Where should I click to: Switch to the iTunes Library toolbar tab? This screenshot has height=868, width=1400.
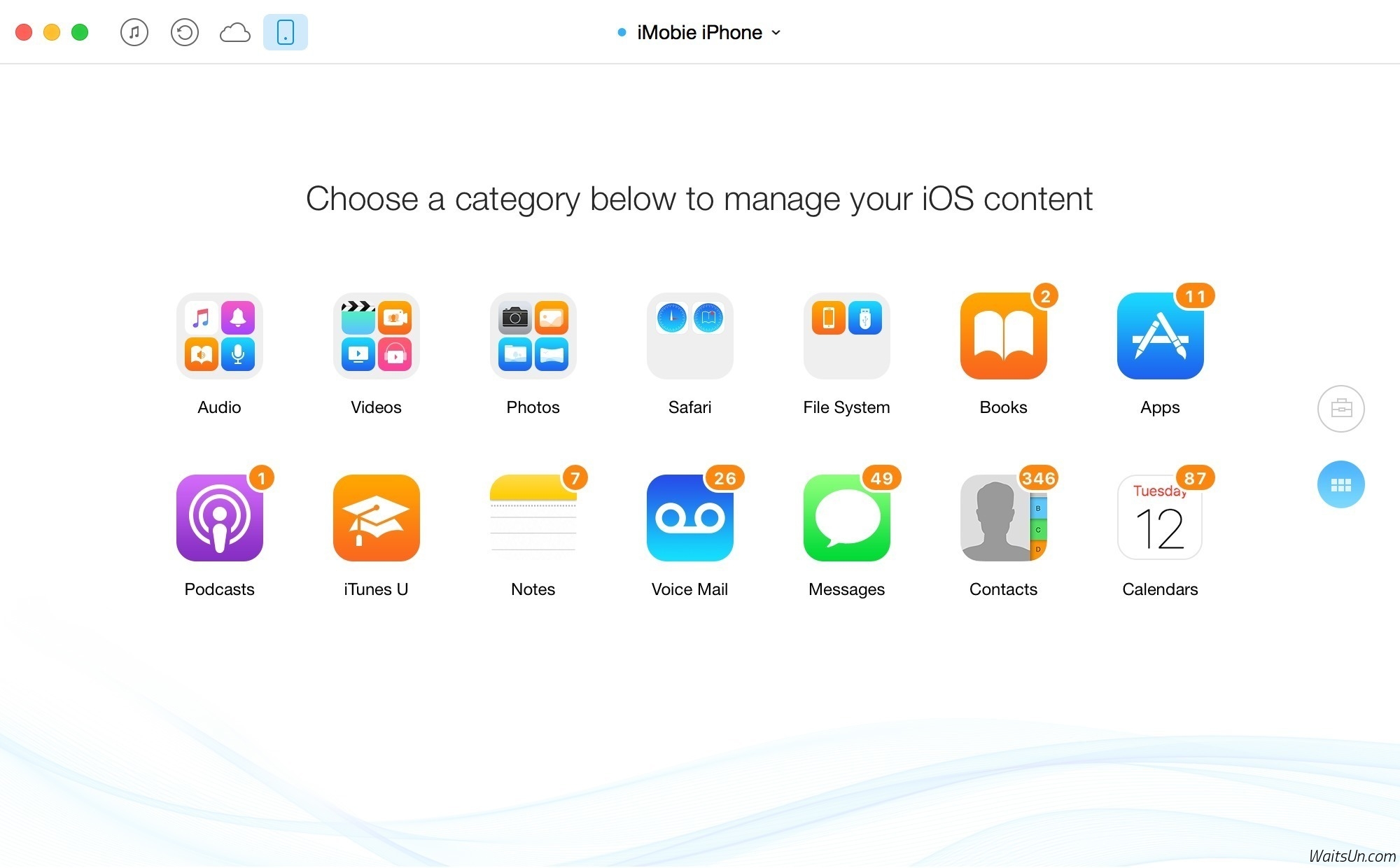click(134, 32)
